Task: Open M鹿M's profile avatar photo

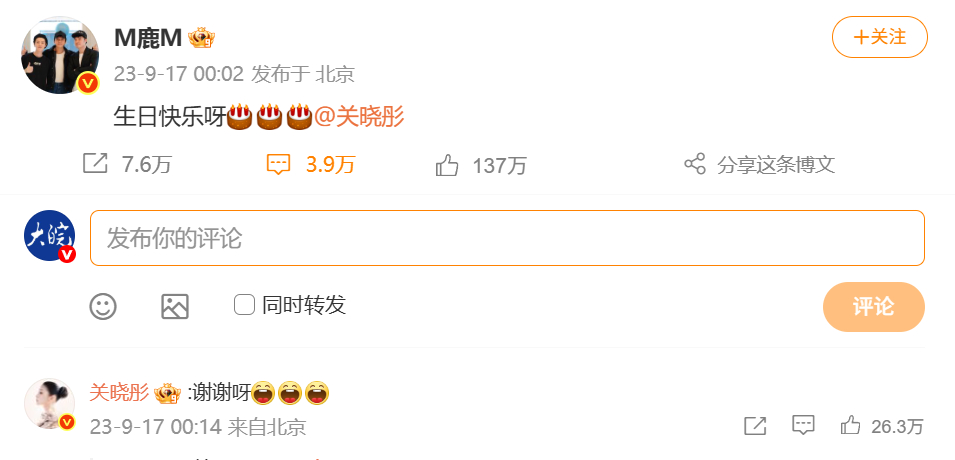Action: tap(60, 55)
